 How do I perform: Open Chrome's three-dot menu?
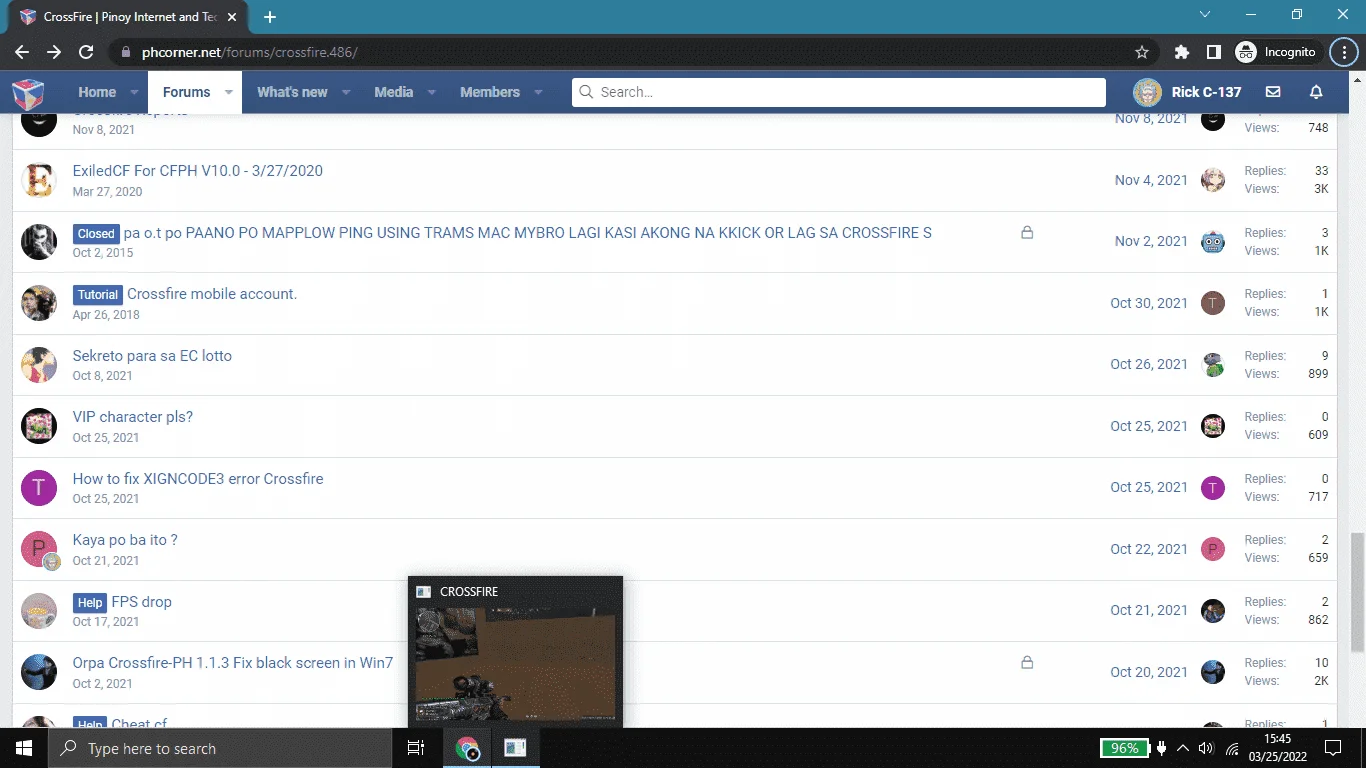click(x=1343, y=52)
